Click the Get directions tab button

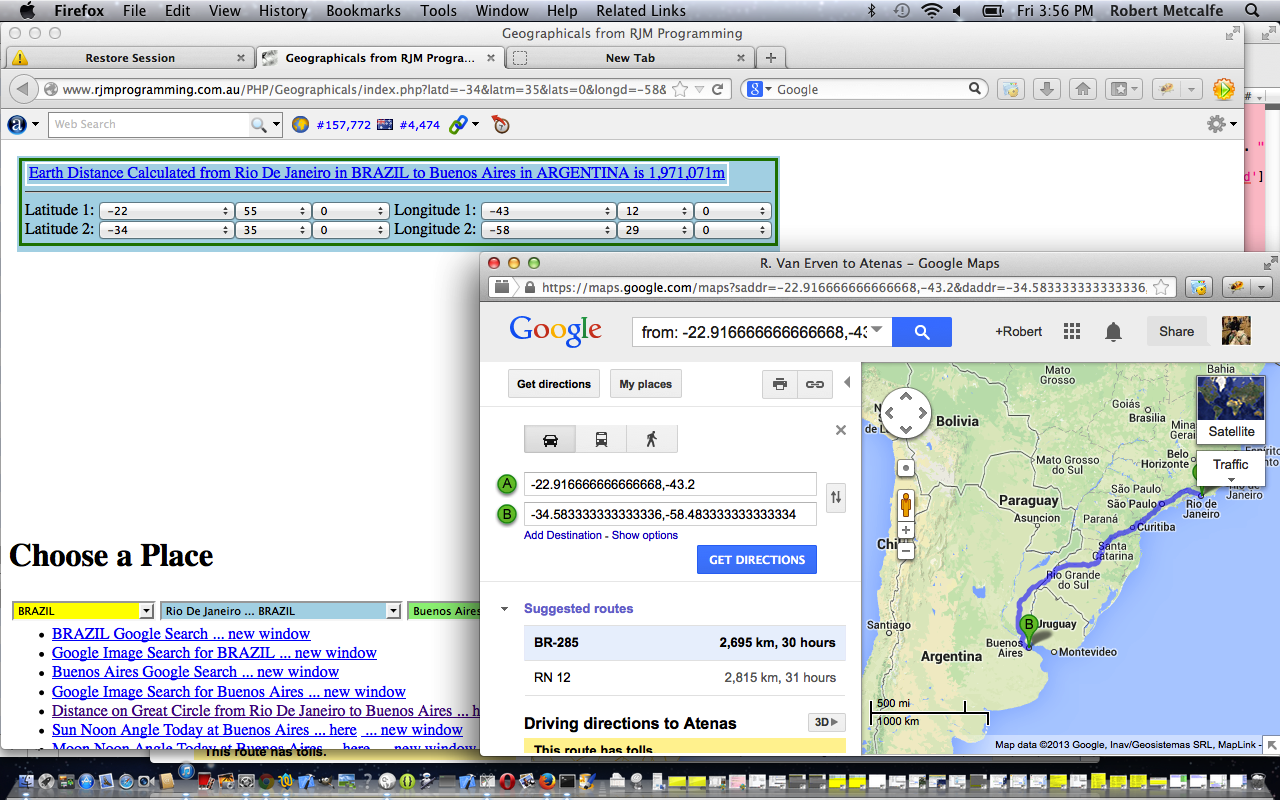pyautogui.click(x=554, y=384)
